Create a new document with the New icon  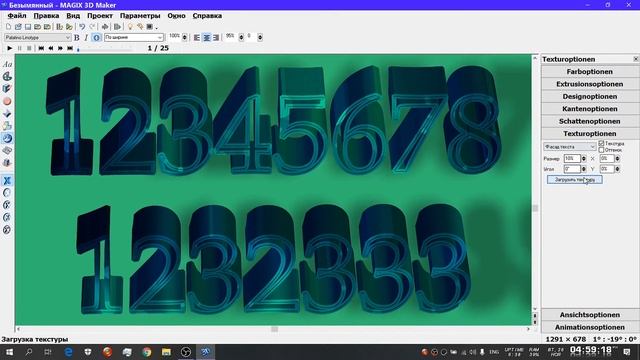[8, 27]
